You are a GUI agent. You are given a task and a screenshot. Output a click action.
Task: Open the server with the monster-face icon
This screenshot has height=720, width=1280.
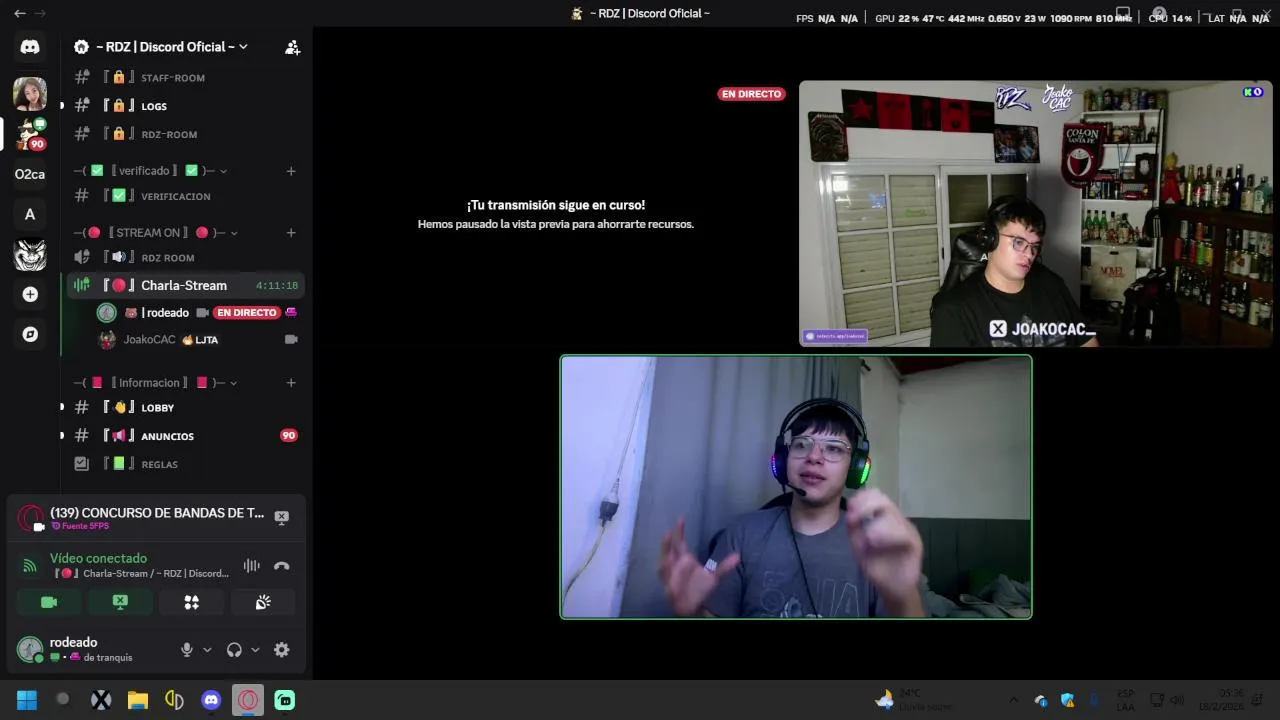[x=30, y=254]
